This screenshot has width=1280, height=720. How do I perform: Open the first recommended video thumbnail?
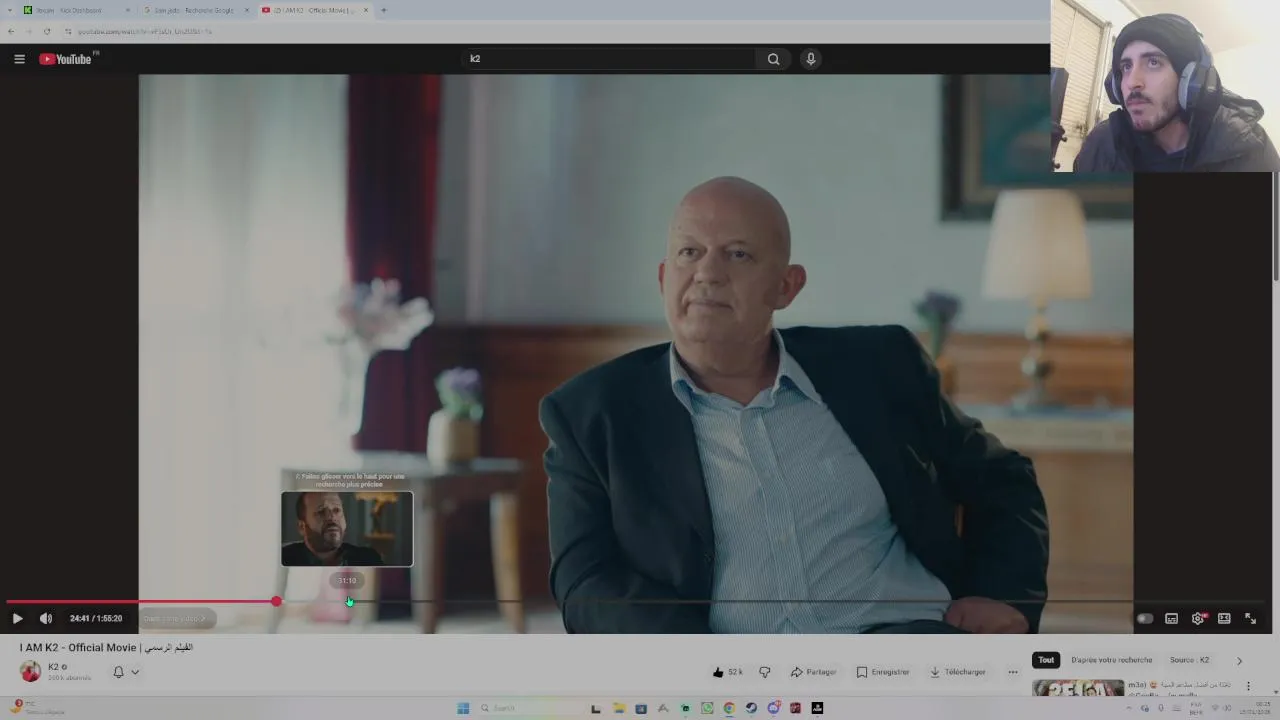pos(1078,688)
